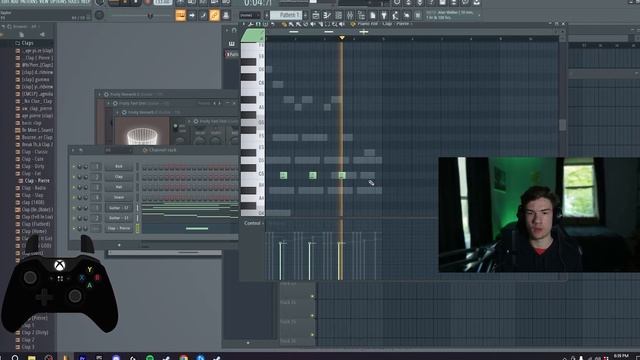Select the first Guitar channel button
The width and height of the screenshot is (640, 360).
[119, 208]
